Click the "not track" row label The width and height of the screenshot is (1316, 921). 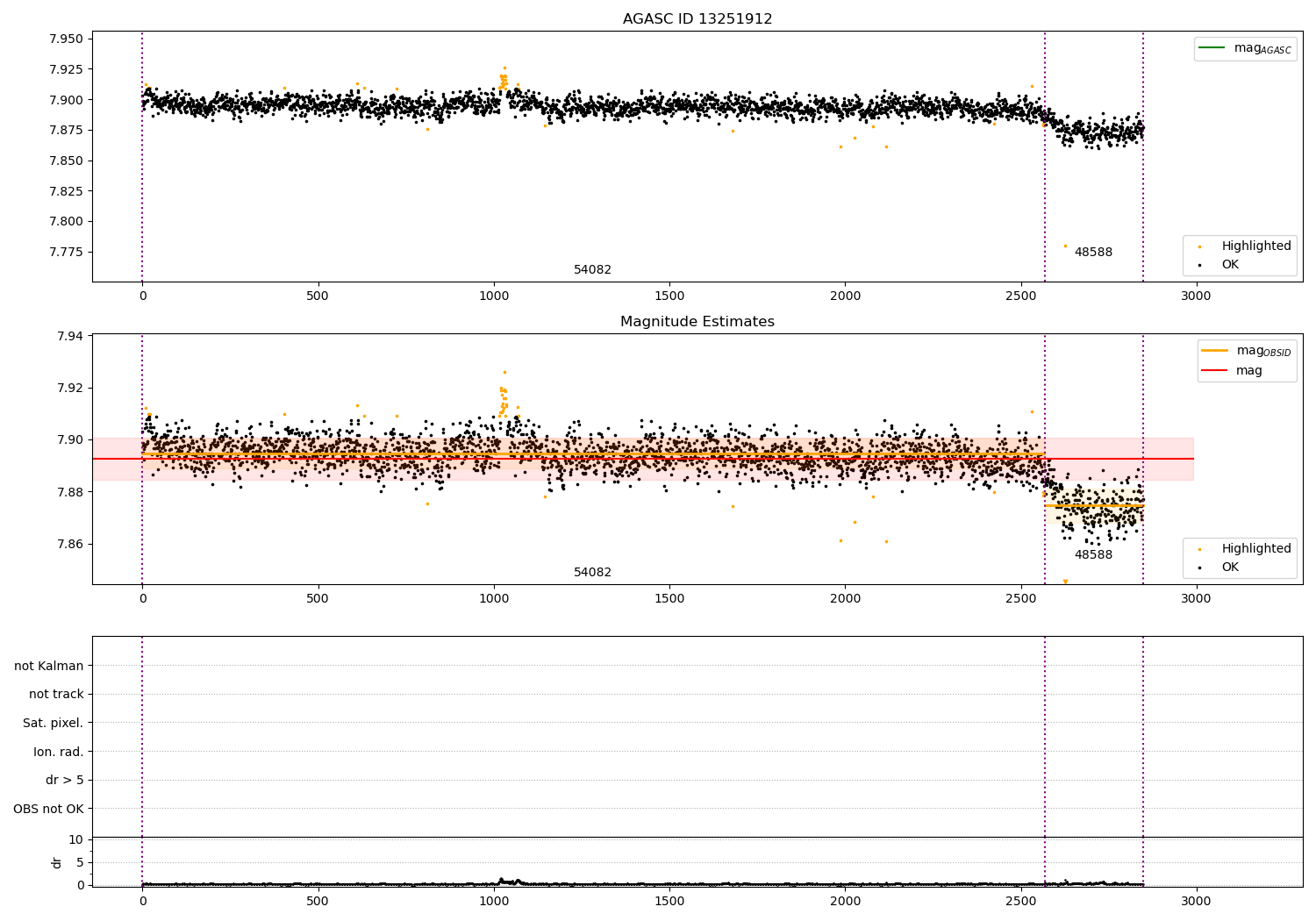56,694
